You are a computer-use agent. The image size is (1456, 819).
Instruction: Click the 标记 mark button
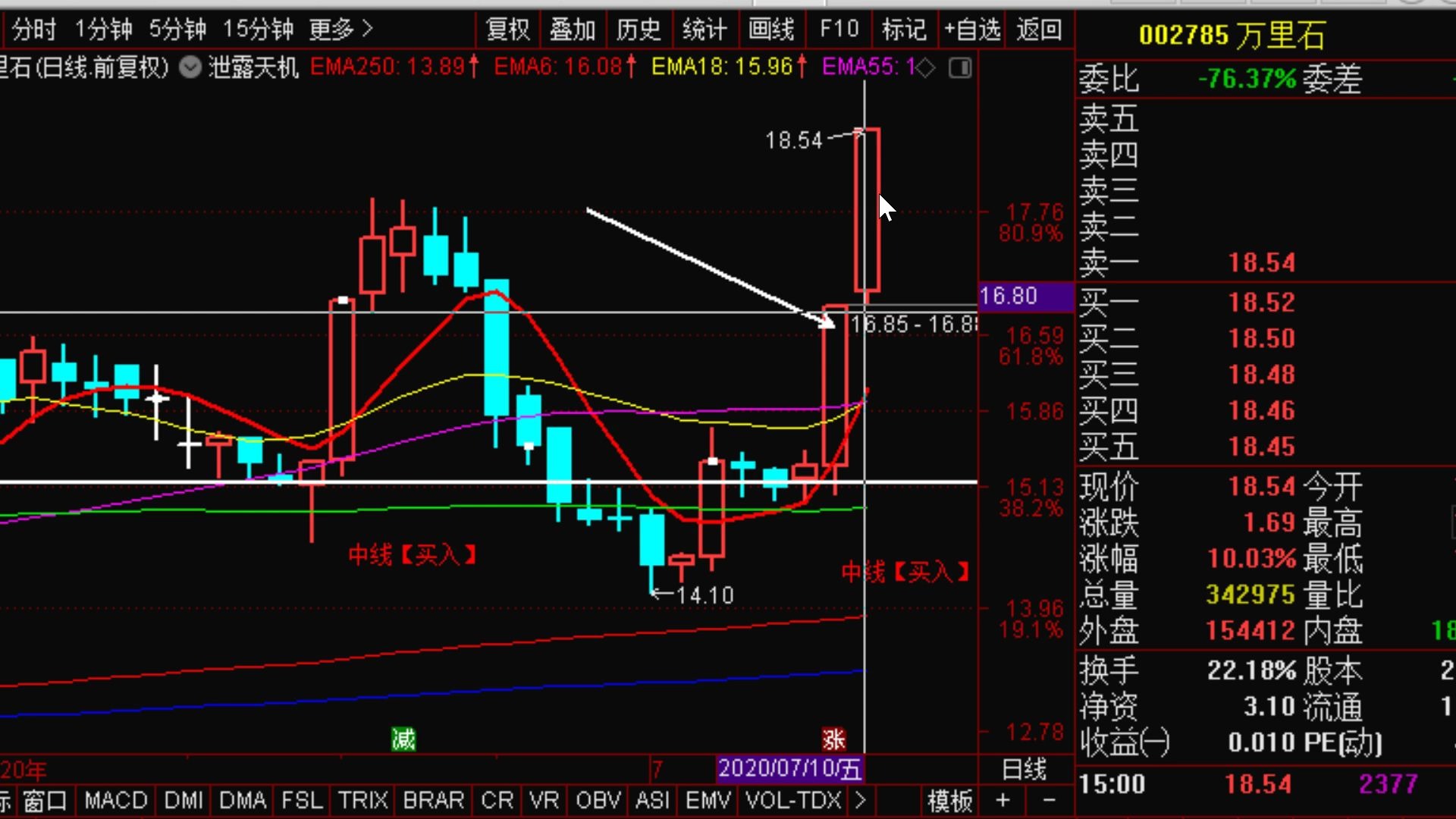coord(904,30)
